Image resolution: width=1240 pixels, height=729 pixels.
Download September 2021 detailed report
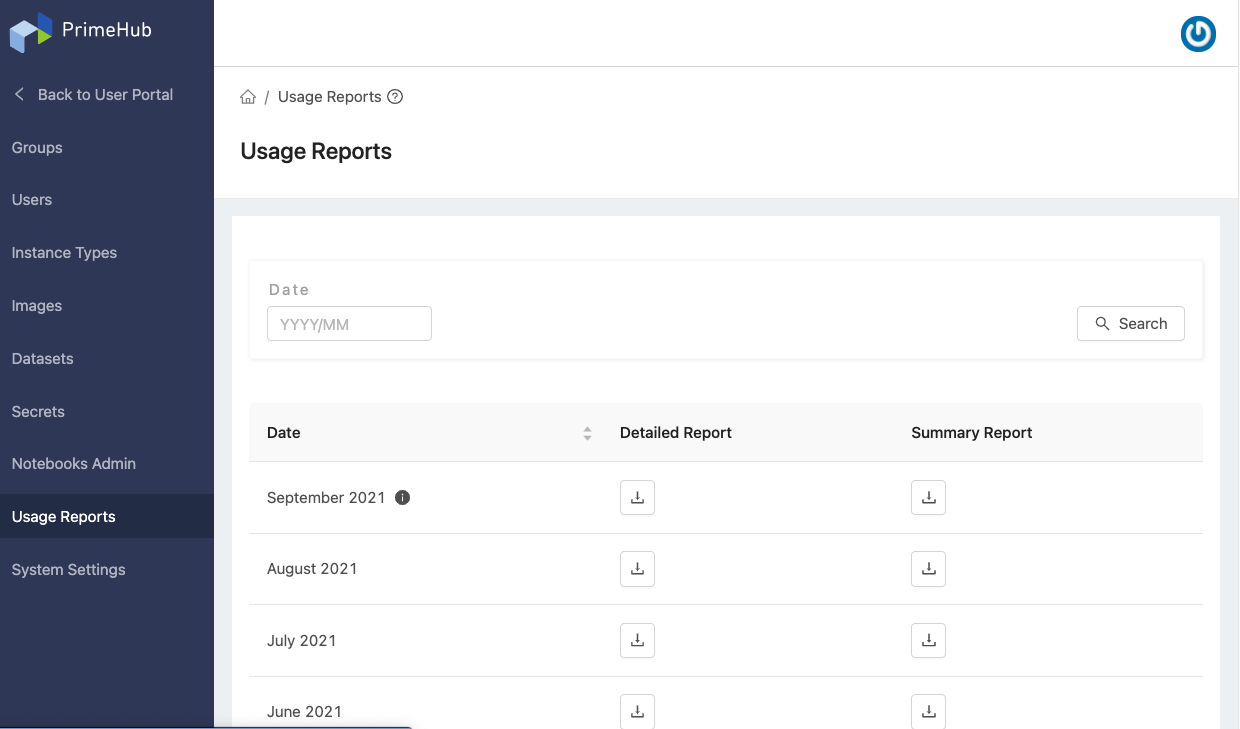tap(637, 498)
